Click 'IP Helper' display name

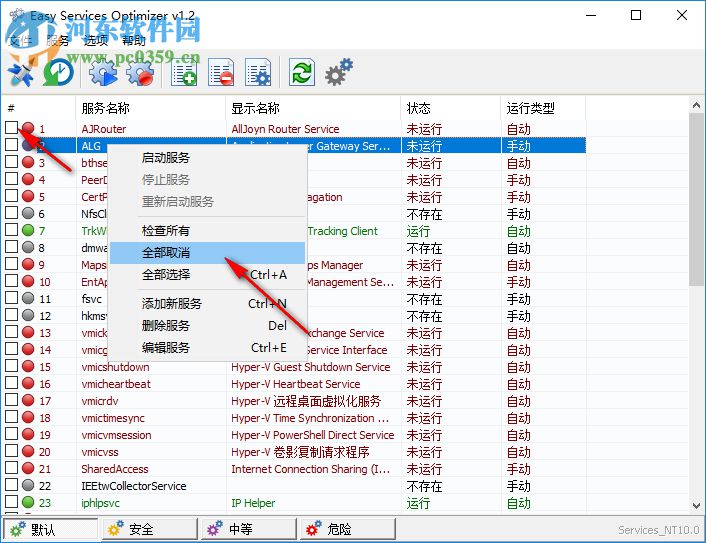(x=253, y=503)
